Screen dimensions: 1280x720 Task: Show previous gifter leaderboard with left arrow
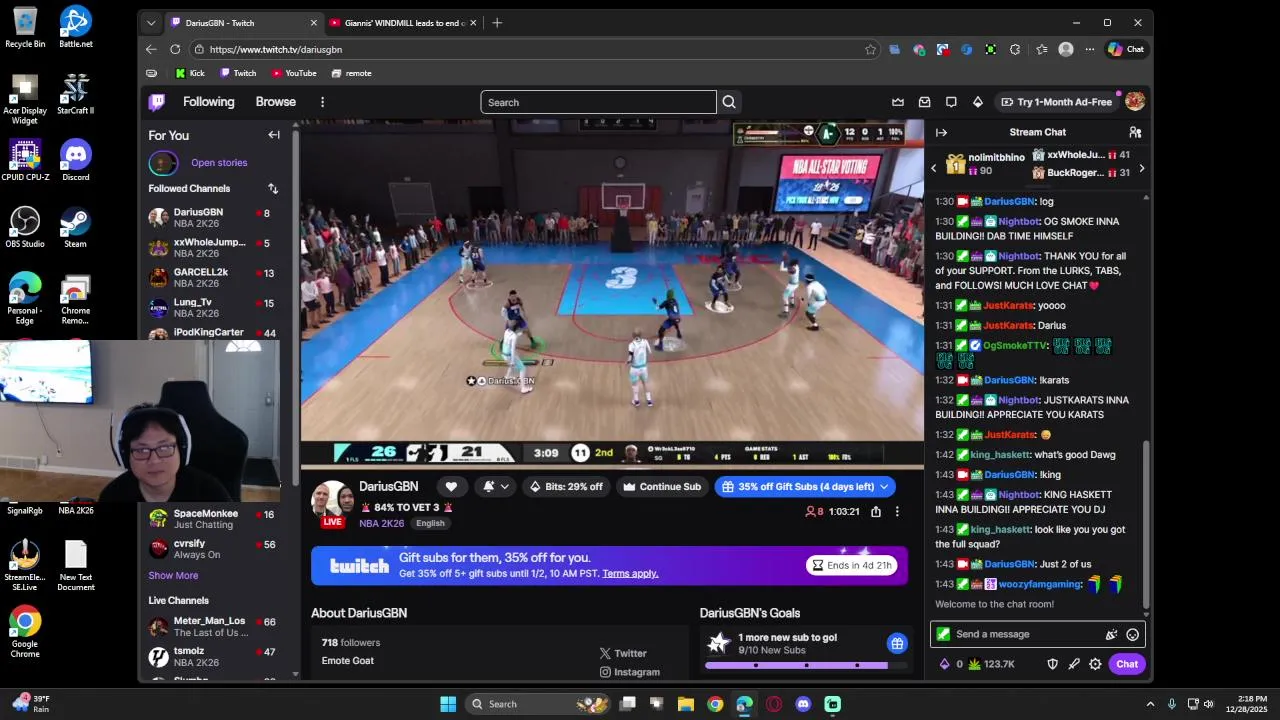pos(934,168)
